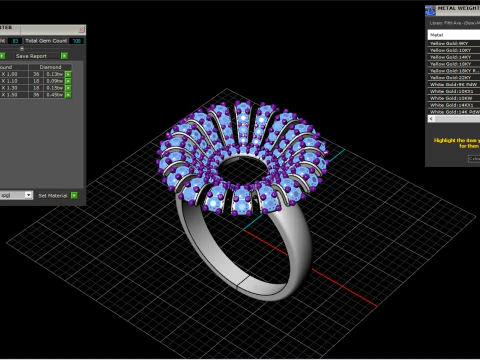Screen dimensions: 480x360
Task: Close the gem reporter panel
Action: coord(81,30)
